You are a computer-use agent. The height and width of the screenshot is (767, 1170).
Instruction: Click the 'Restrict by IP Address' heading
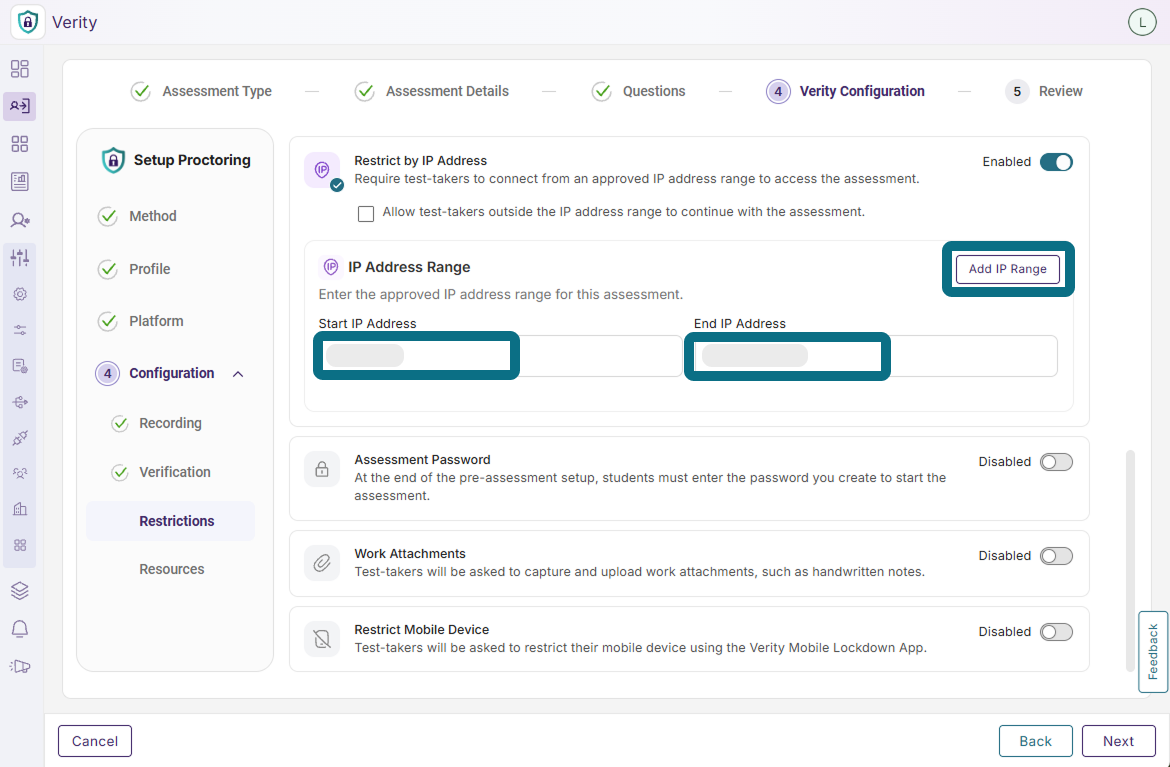(x=420, y=160)
